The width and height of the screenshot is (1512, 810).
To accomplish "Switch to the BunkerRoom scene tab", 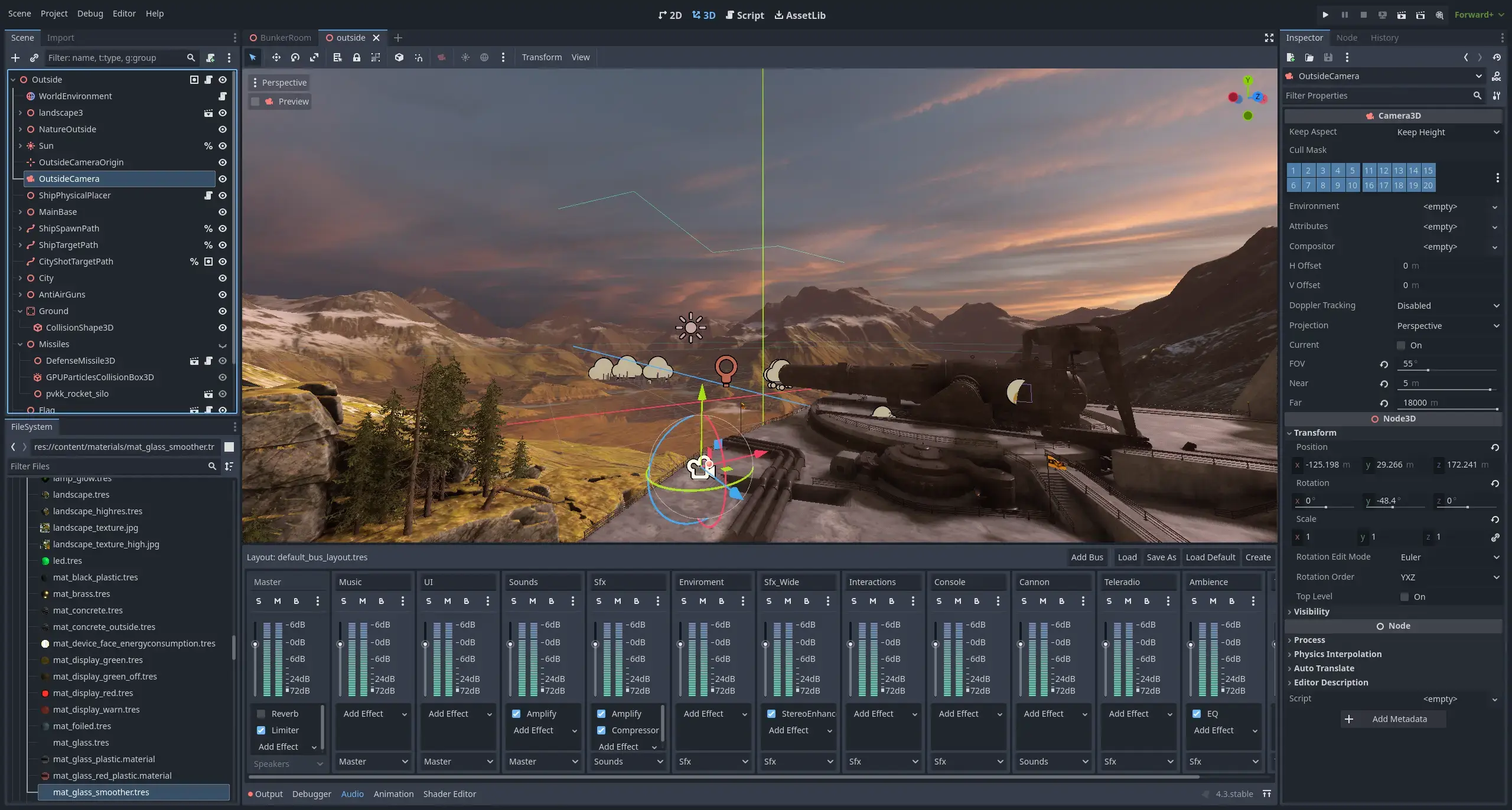I will 280,38.
